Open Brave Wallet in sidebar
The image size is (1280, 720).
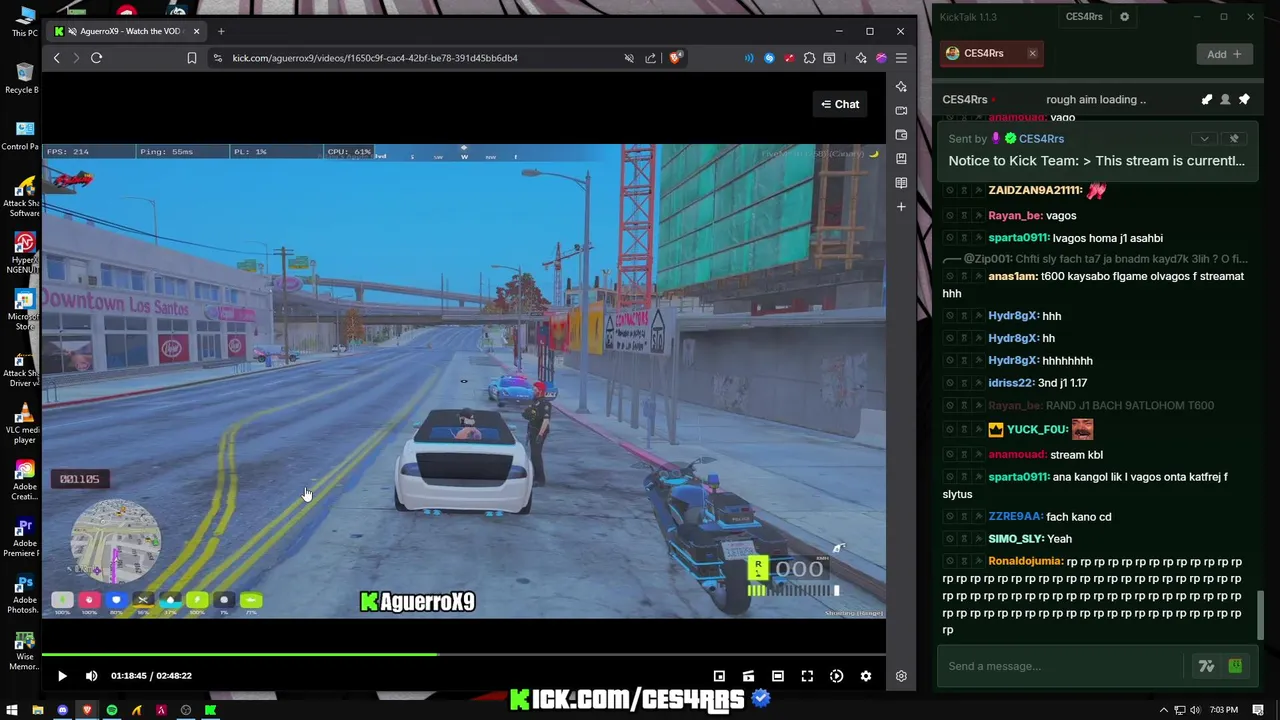(901, 135)
